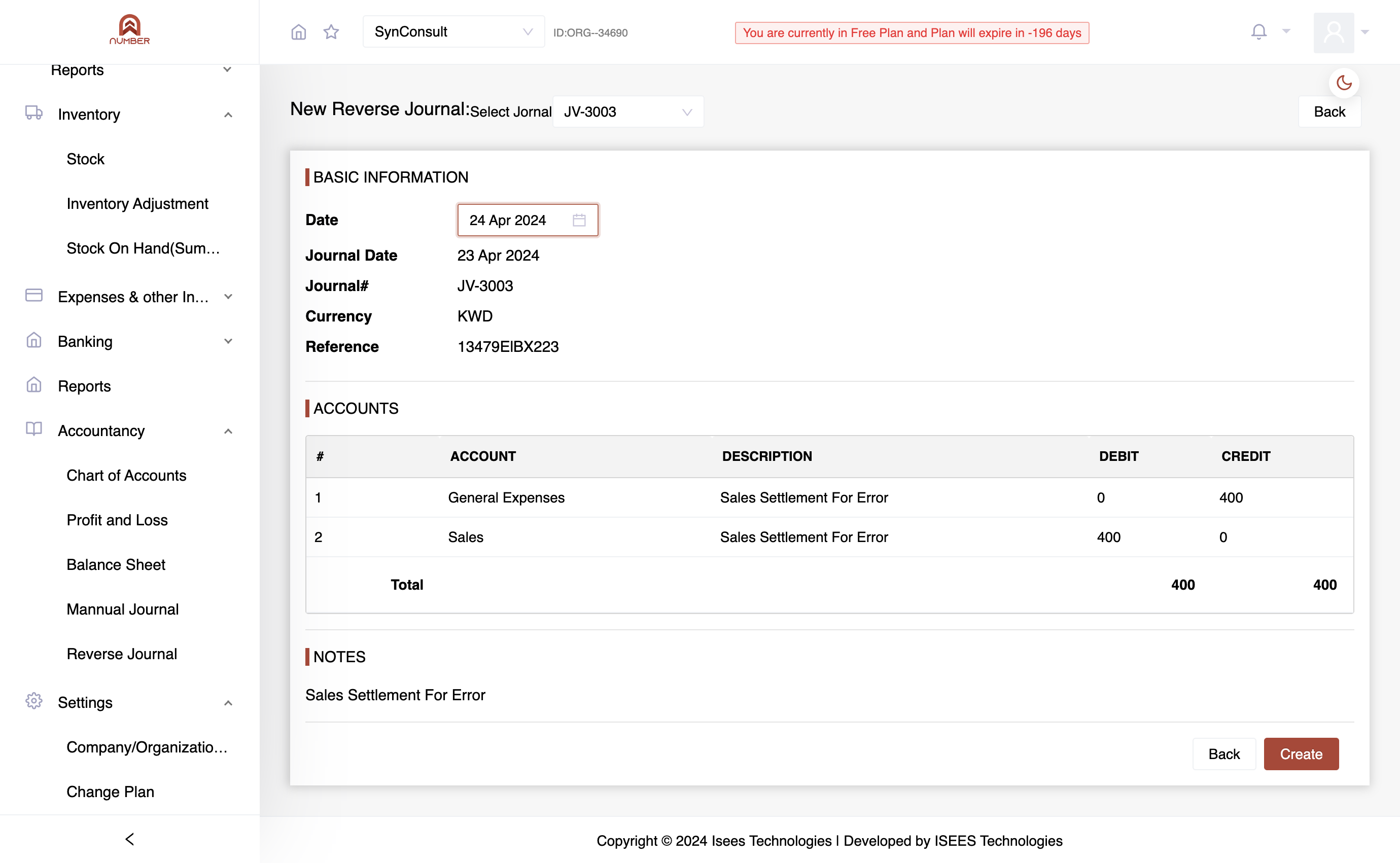Open Stock menu item
The image size is (1400, 863).
coord(86,159)
